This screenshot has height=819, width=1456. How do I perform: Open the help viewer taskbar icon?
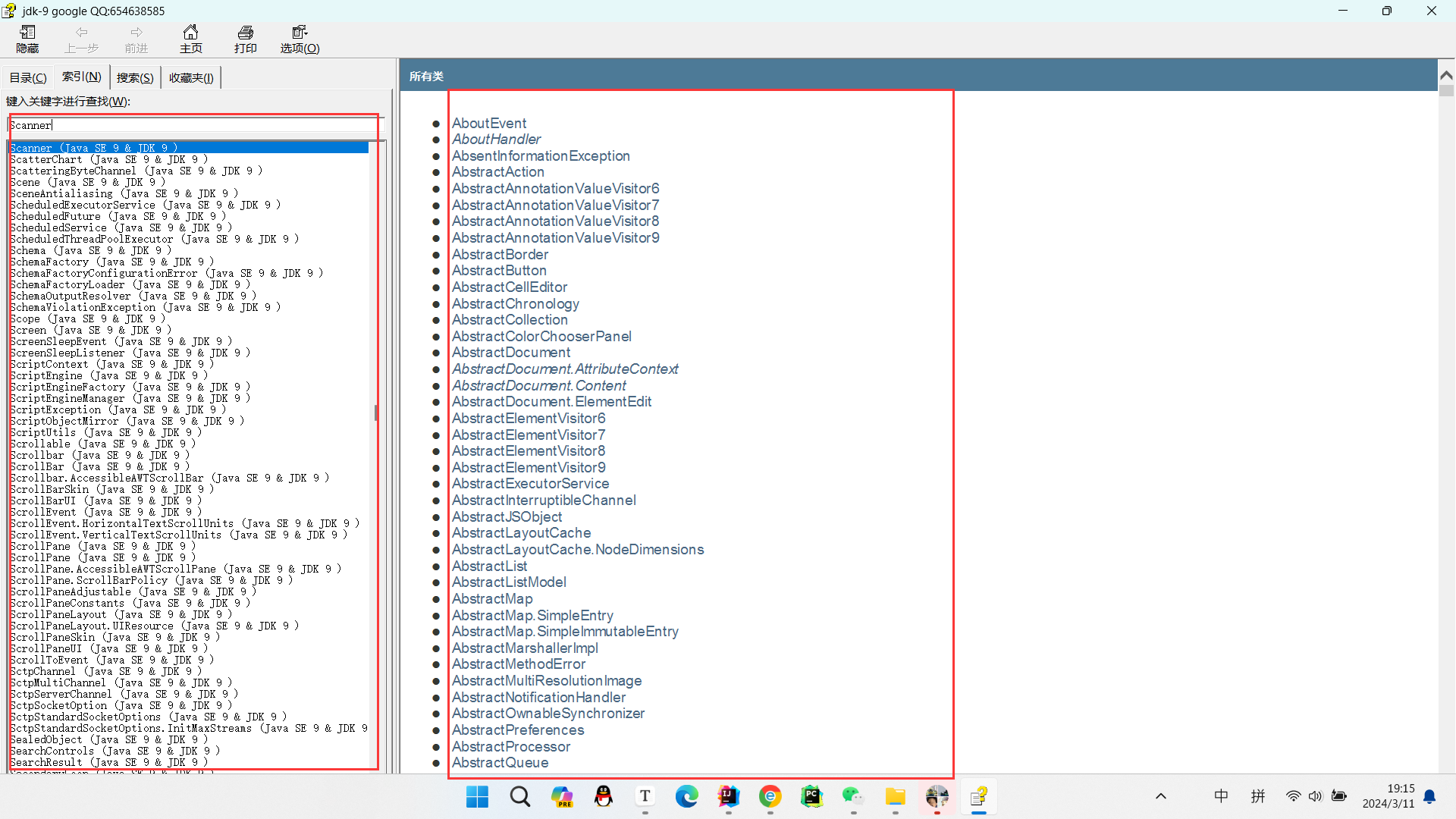click(979, 796)
